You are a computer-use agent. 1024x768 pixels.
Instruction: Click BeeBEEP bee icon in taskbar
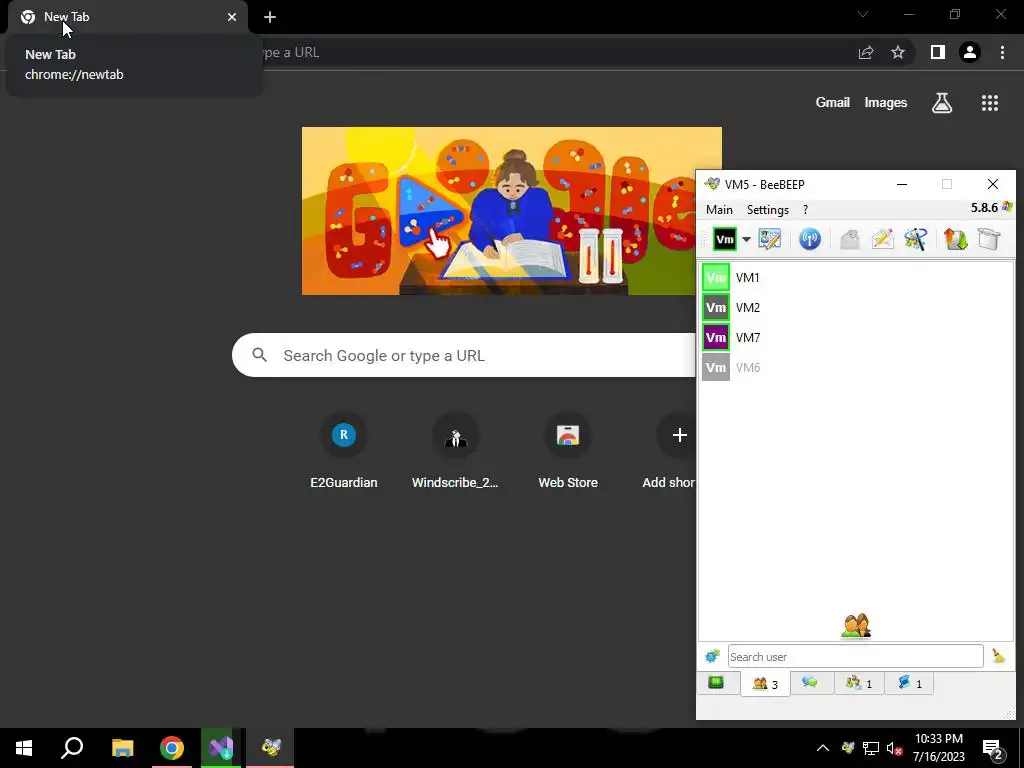[270, 748]
